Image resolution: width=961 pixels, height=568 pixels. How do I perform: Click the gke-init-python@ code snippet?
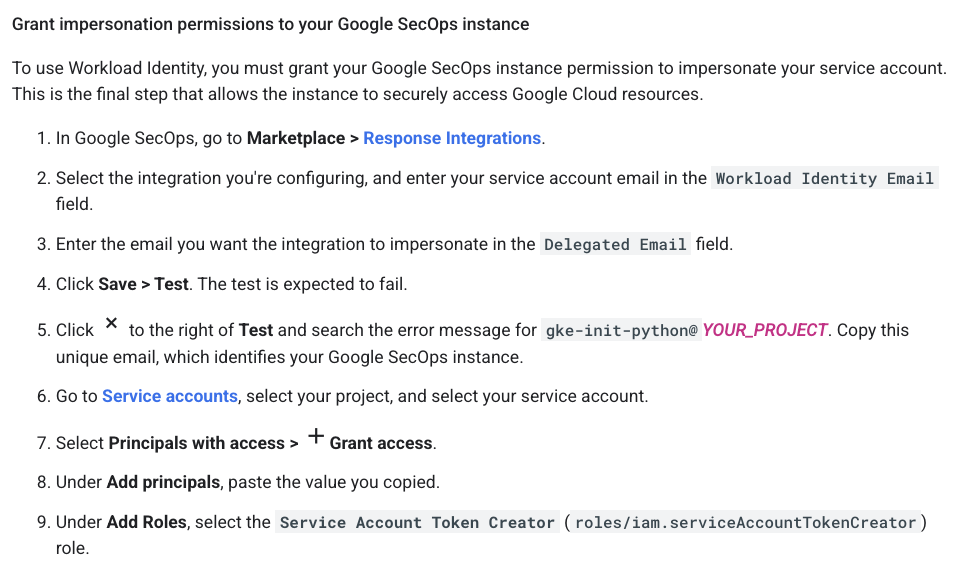coord(621,330)
